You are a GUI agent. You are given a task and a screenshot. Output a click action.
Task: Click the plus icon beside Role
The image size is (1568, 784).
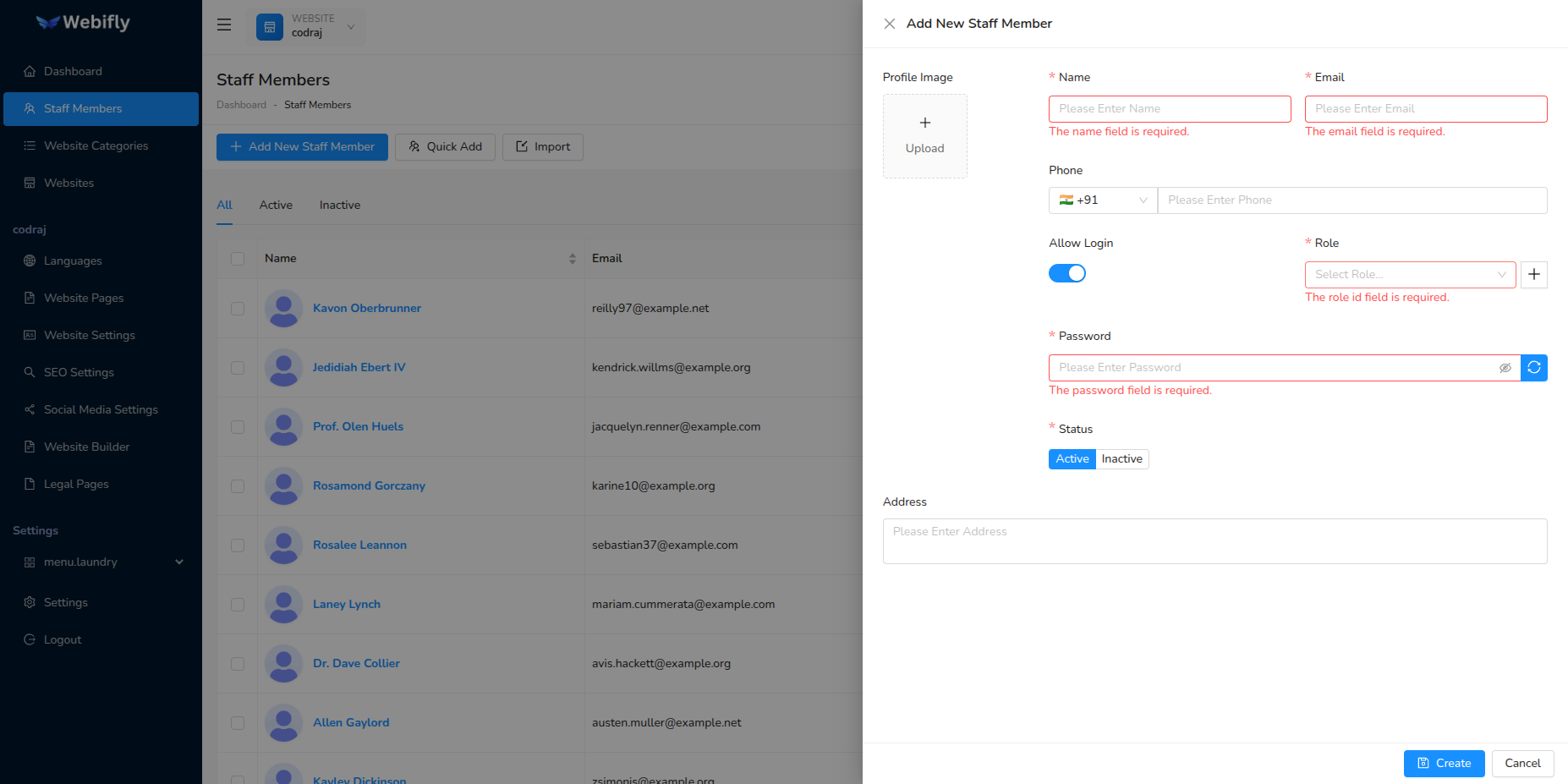1533,275
